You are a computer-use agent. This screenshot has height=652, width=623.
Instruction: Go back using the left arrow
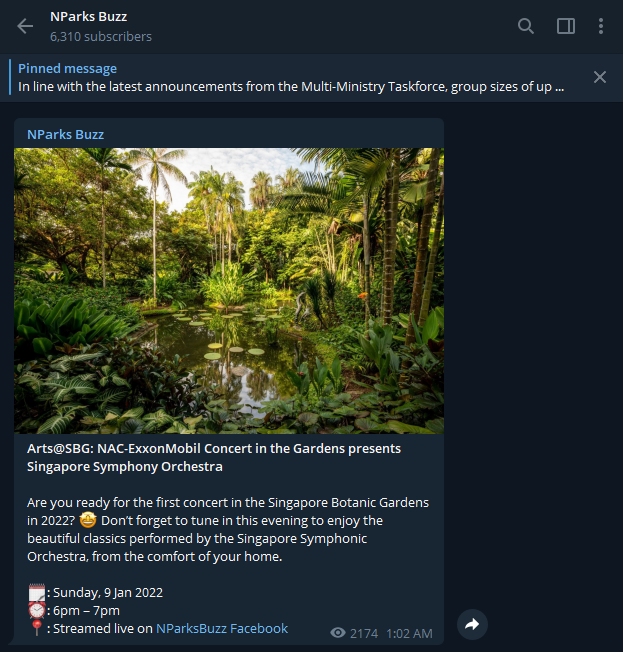(x=25, y=26)
